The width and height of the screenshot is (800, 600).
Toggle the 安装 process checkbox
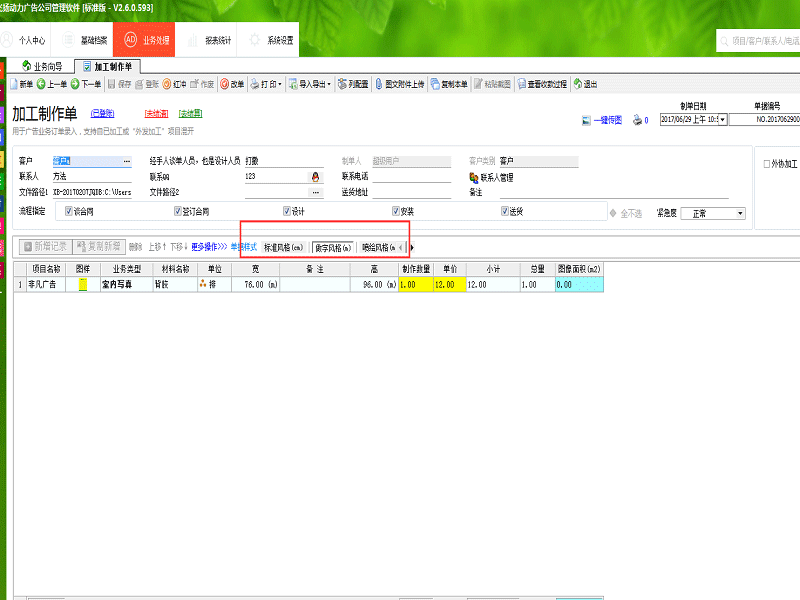397,212
